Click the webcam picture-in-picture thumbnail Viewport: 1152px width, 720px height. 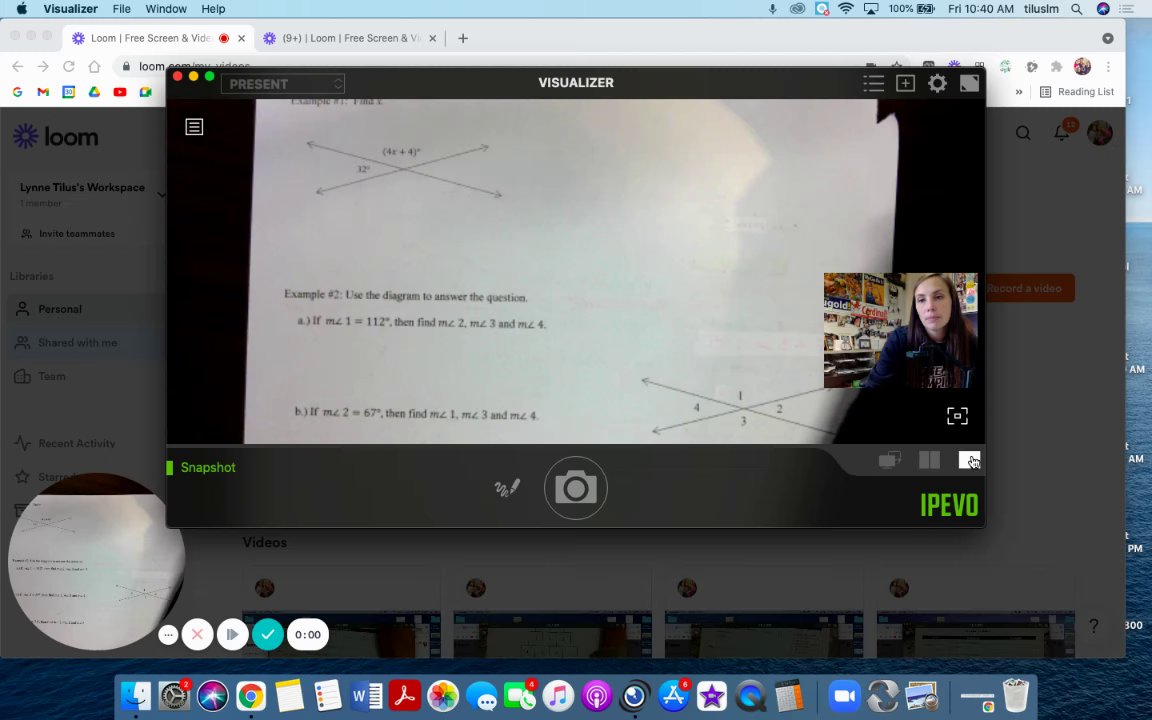click(901, 331)
